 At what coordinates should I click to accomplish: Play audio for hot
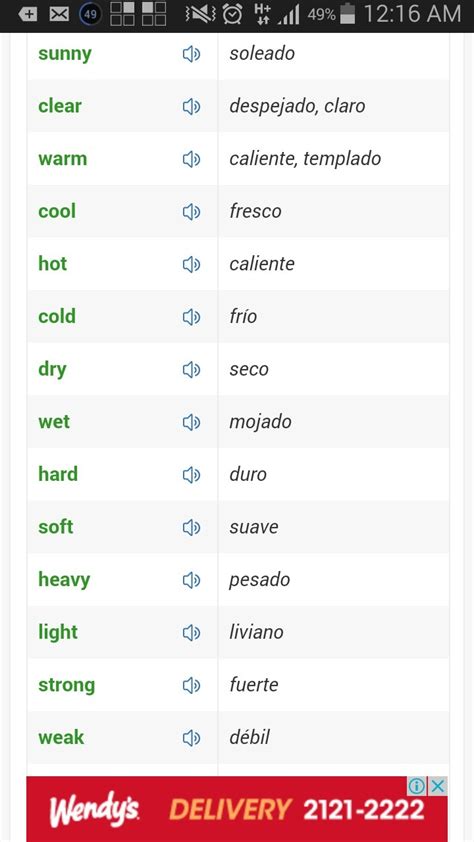(x=191, y=265)
